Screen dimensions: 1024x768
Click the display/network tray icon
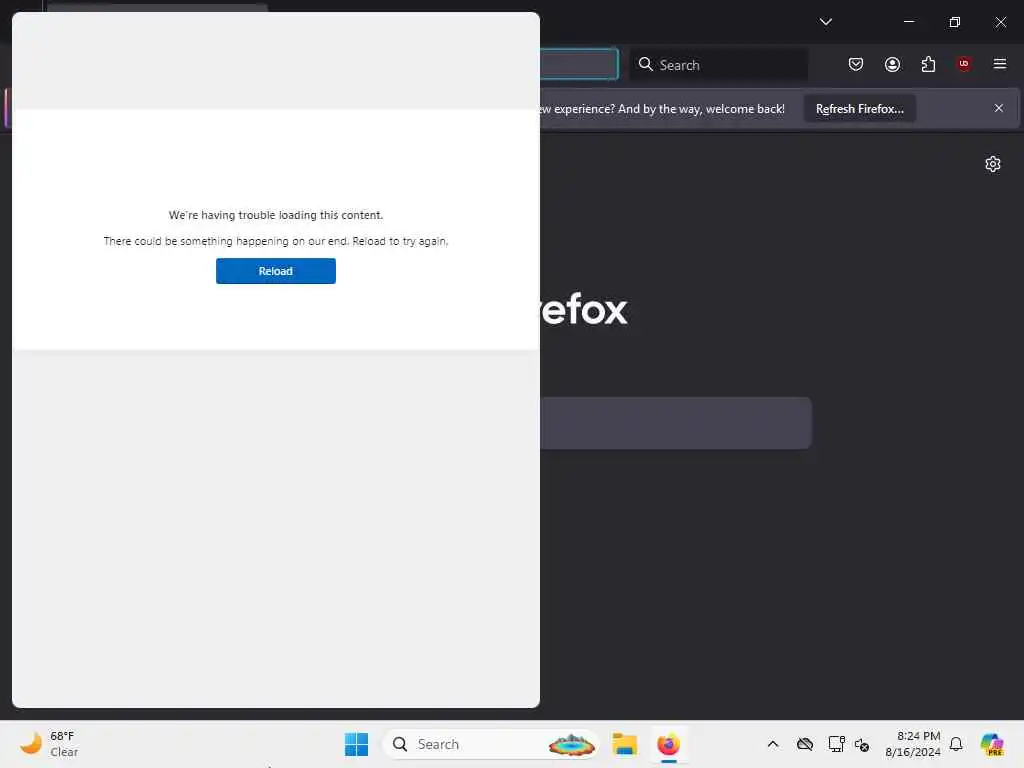coord(836,744)
